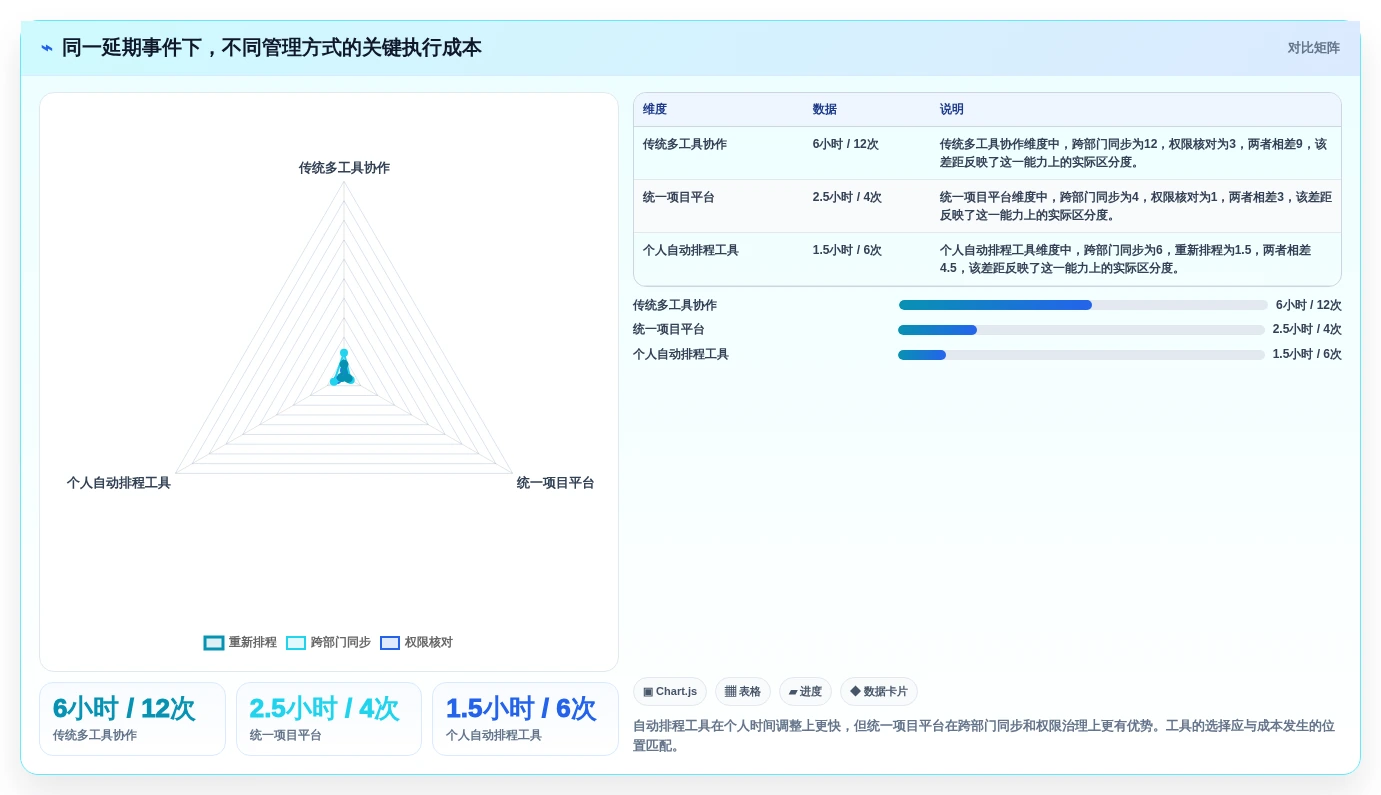1381x795 pixels.
Task: Click the Chart.js tag chip
Action: coord(670,692)
